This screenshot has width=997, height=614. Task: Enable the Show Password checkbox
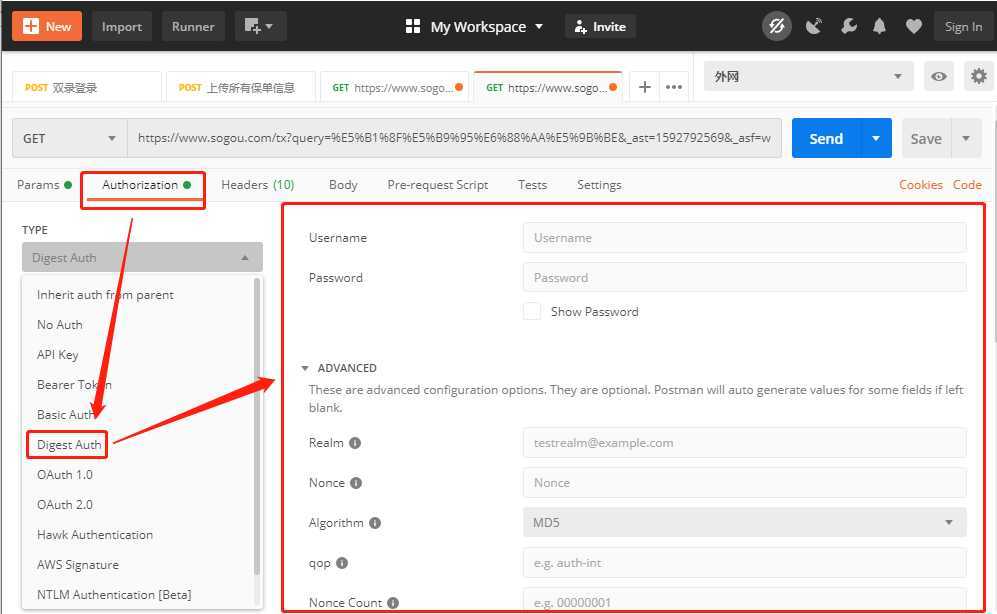coord(532,311)
